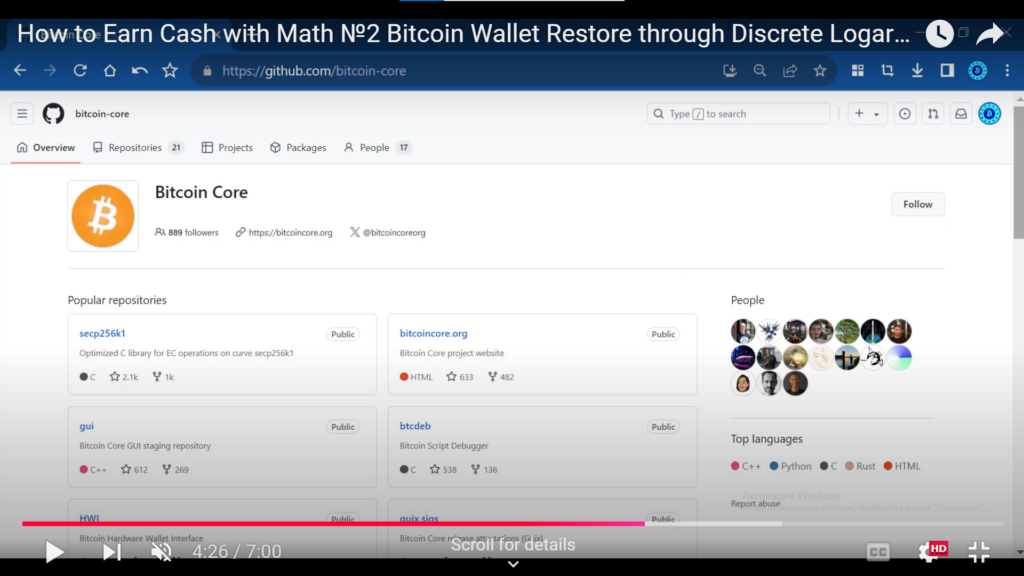
Task: Share the video with arrow icon
Action: 989,34
